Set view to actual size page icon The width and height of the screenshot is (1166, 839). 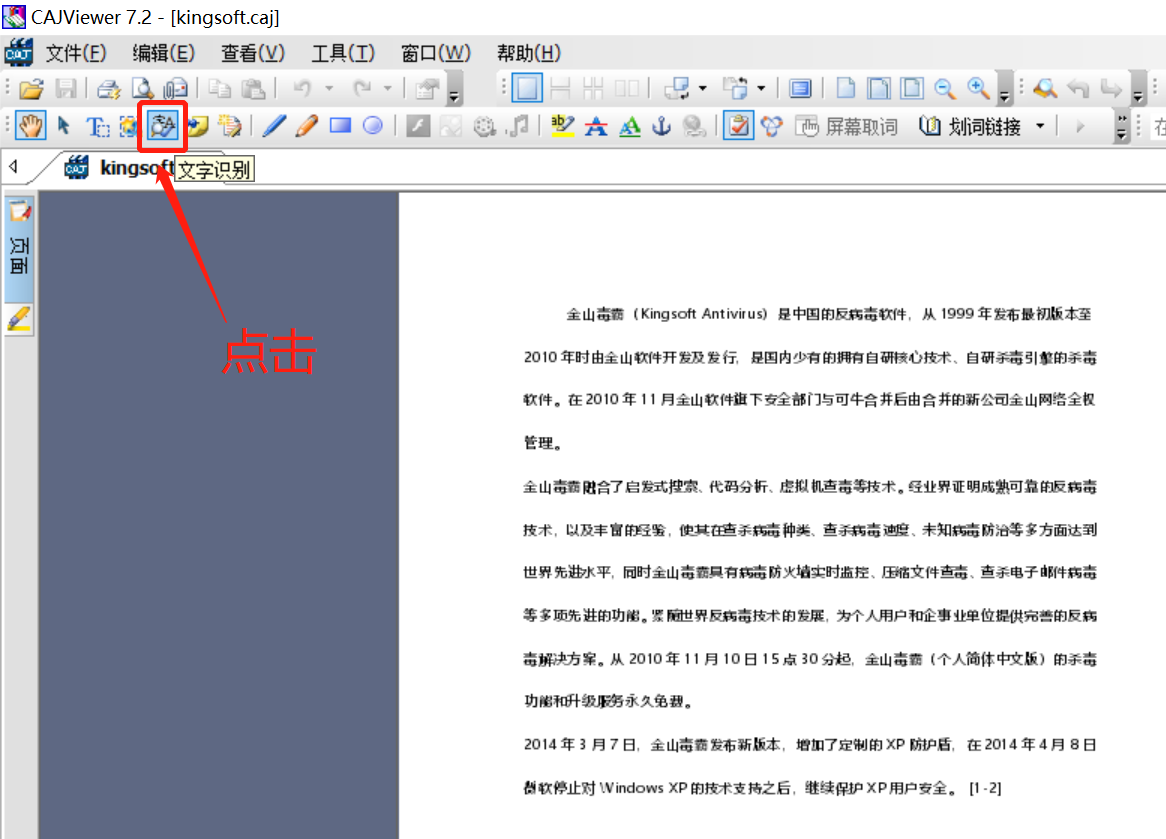(x=845, y=89)
